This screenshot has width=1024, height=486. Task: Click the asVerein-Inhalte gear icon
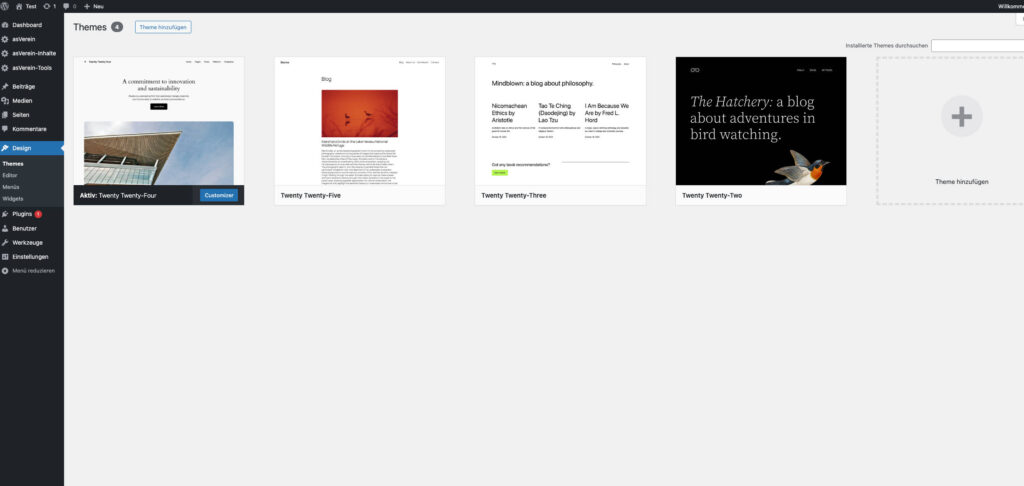5,54
